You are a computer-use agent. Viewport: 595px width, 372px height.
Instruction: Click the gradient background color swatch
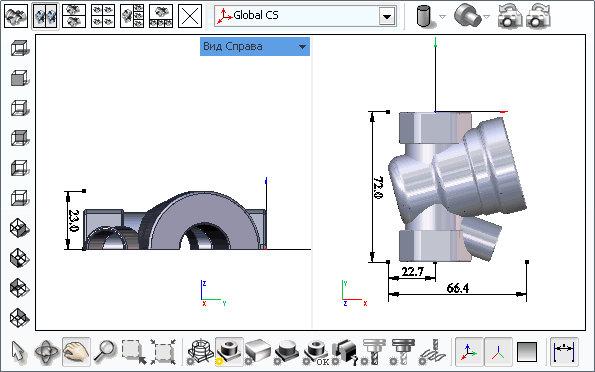tap(527, 352)
